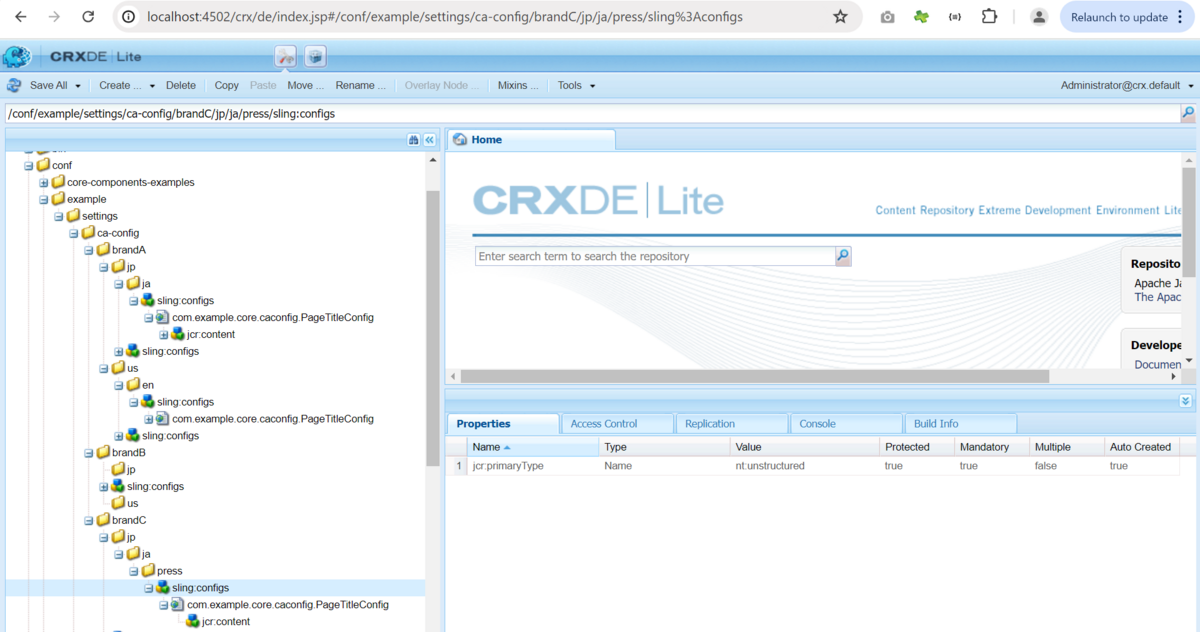This screenshot has height=632, width=1200.
Task: Go back with the browser back arrow
Action: click(21, 17)
